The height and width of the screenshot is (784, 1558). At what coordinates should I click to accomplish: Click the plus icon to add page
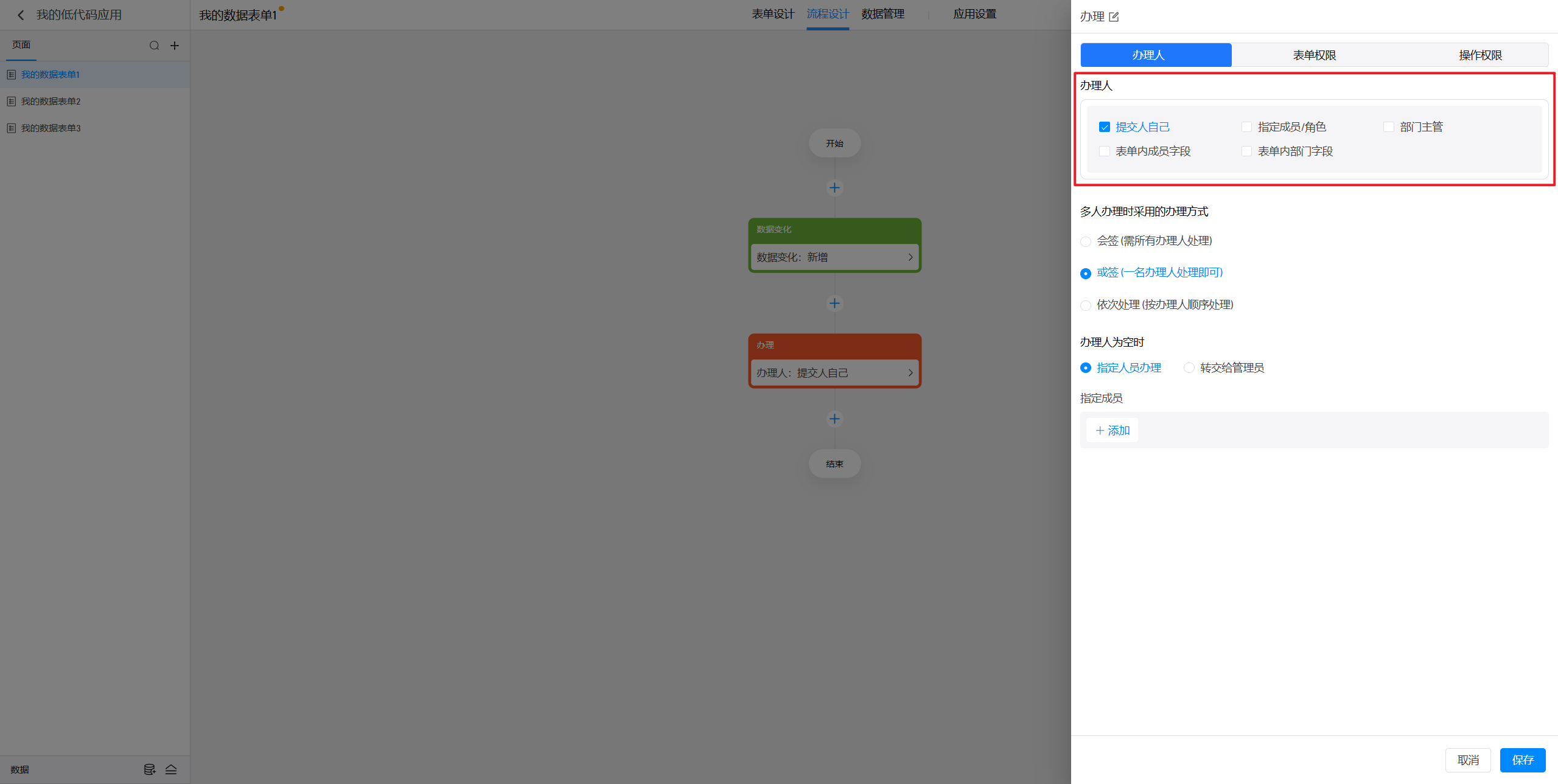(175, 46)
